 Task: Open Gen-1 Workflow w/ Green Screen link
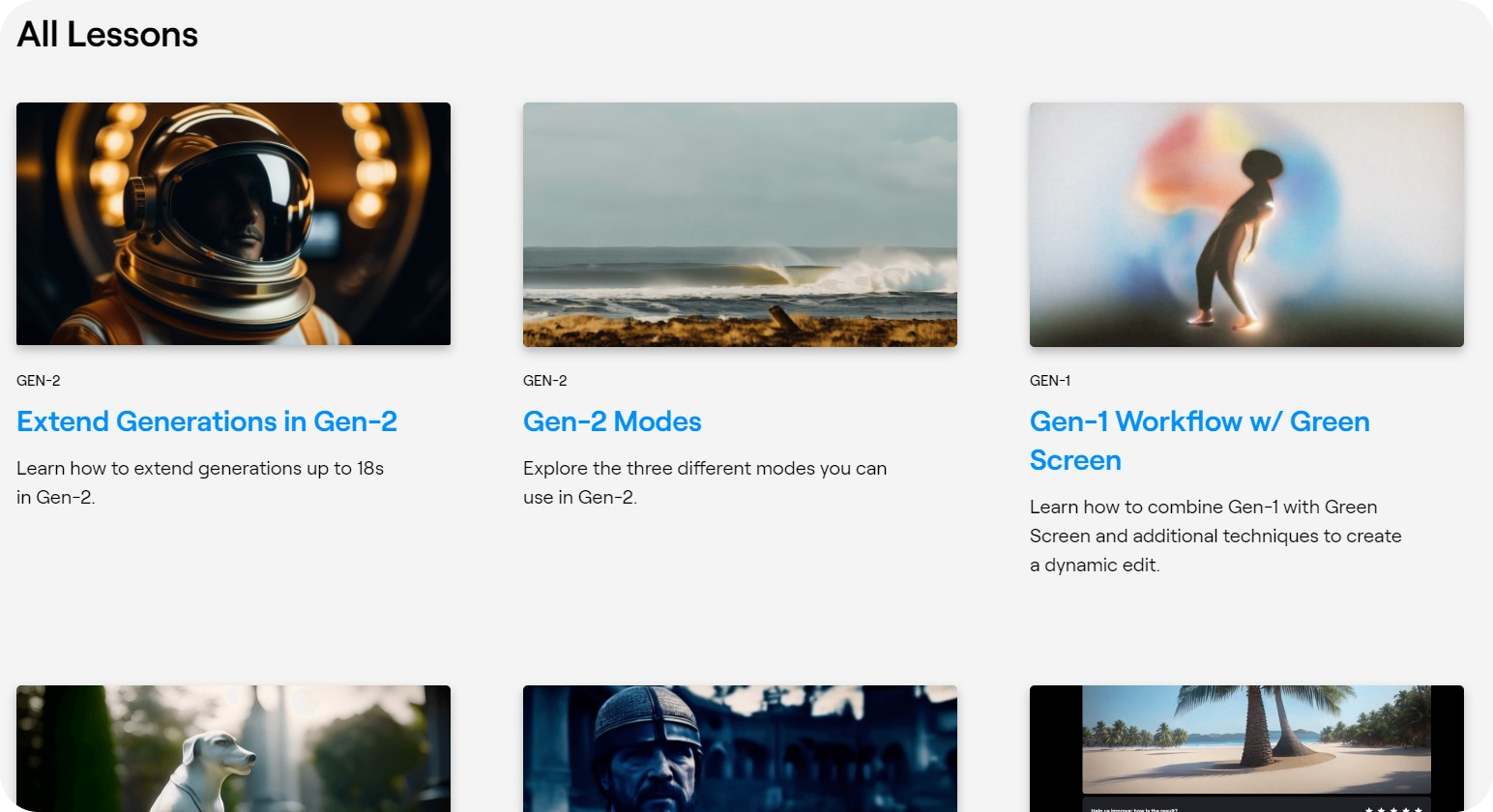tap(1200, 441)
